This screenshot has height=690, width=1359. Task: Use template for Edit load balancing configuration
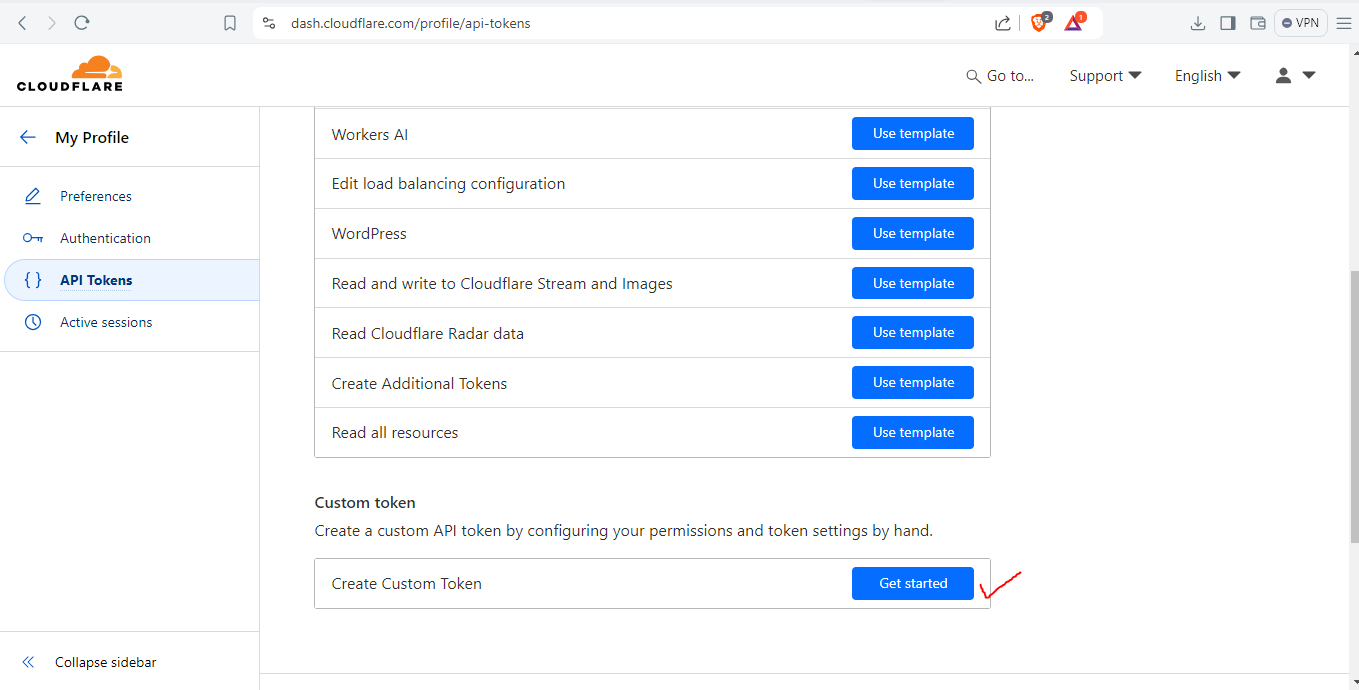coord(913,184)
